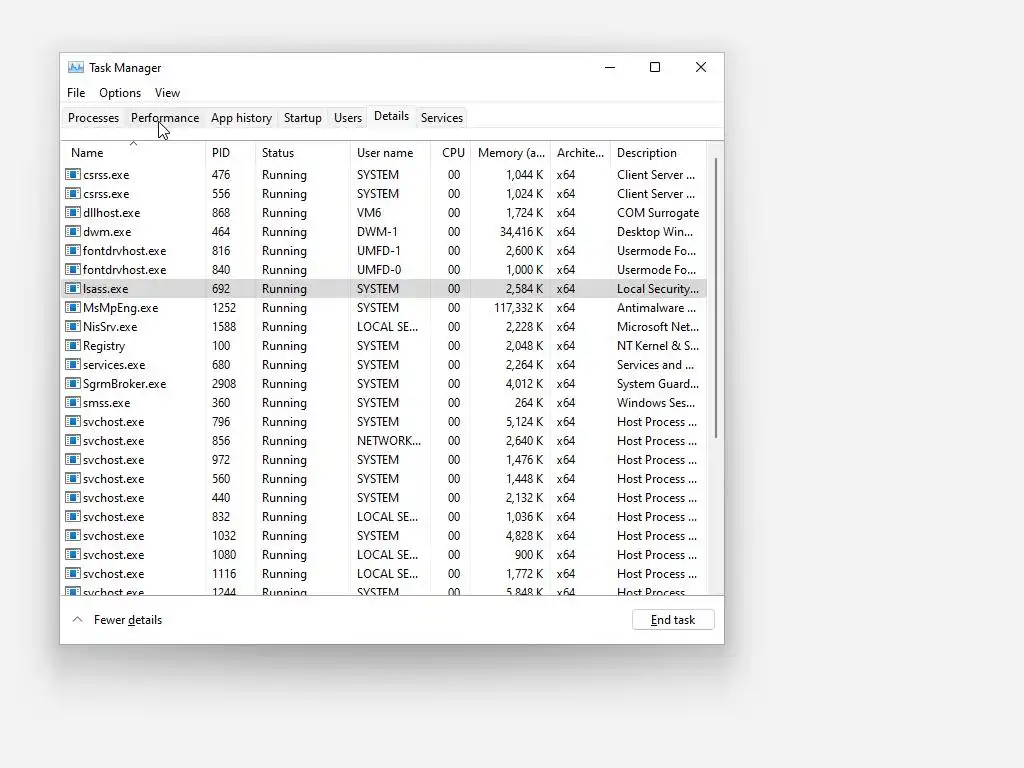The width and height of the screenshot is (1024, 768).
Task: Select PID 1252 cell of MsMpEng.exe
Action: (224, 307)
